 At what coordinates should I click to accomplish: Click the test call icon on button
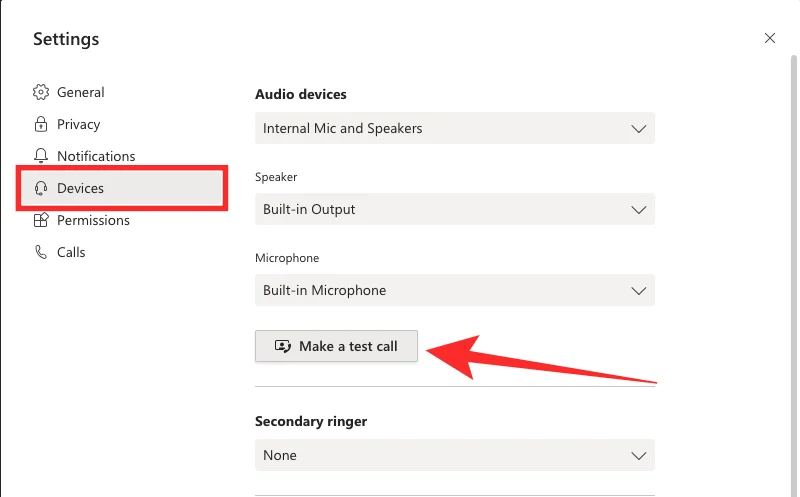[x=282, y=346]
